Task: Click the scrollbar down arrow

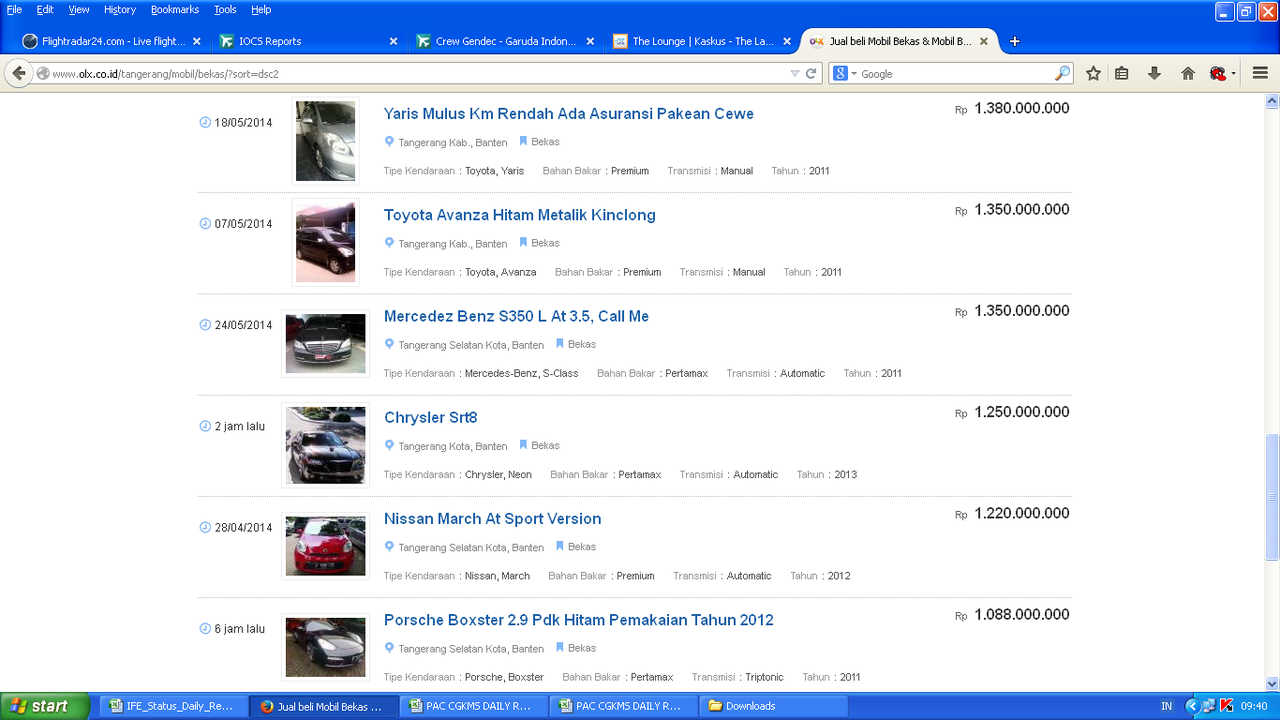Action: pyautogui.click(x=1272, y=684)
